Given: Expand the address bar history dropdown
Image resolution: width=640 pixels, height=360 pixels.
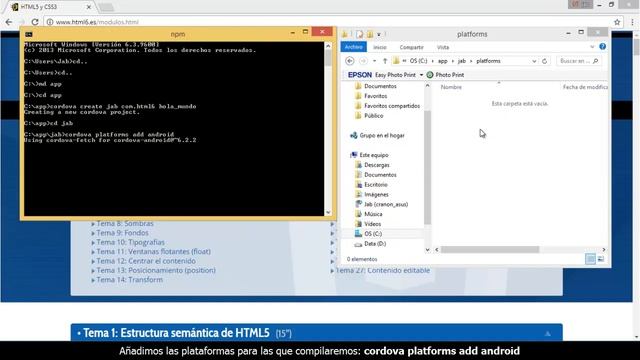Looking at the screenshot, I should 534,61.
